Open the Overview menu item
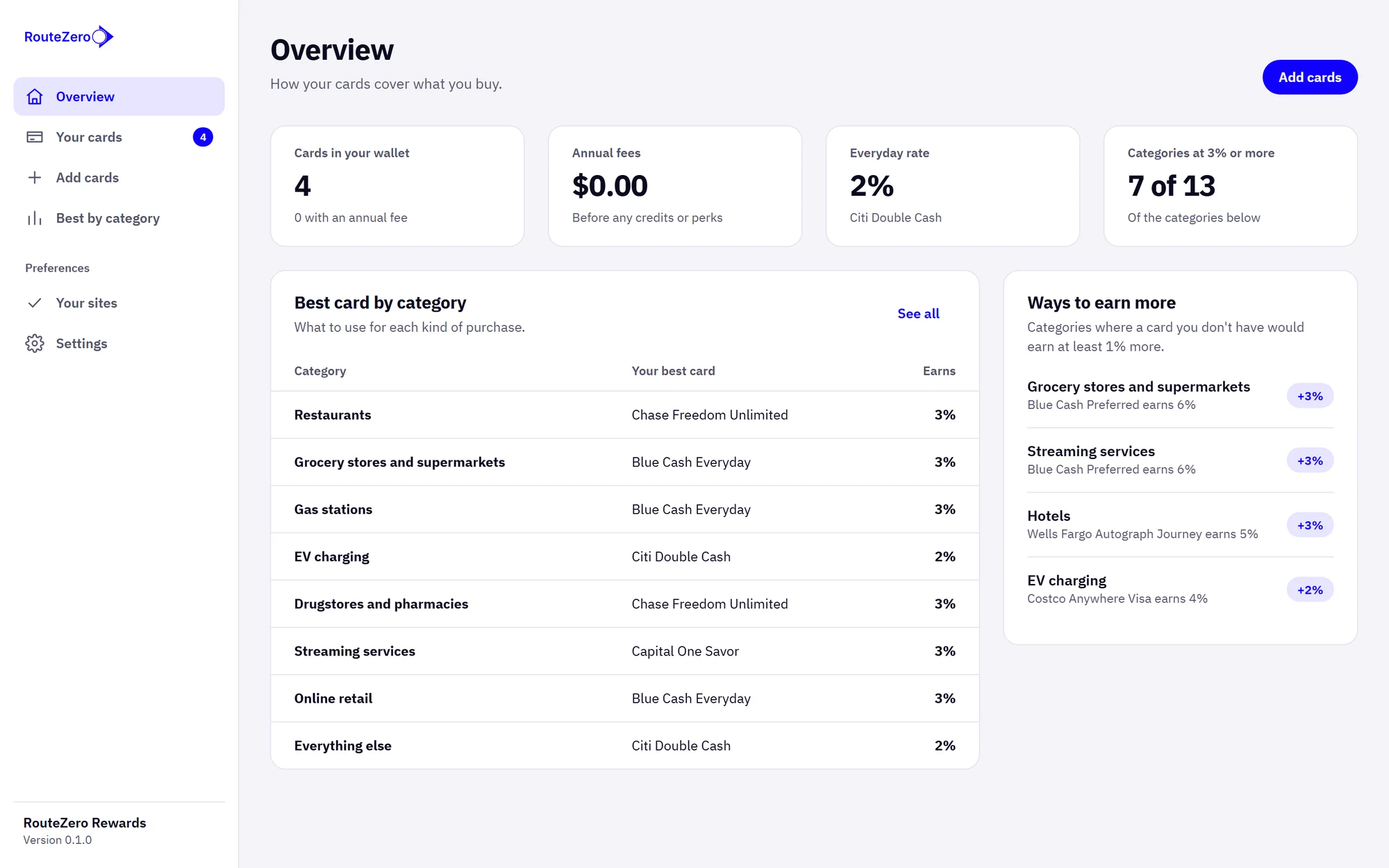1389x868 pixels. pos(119,97)
